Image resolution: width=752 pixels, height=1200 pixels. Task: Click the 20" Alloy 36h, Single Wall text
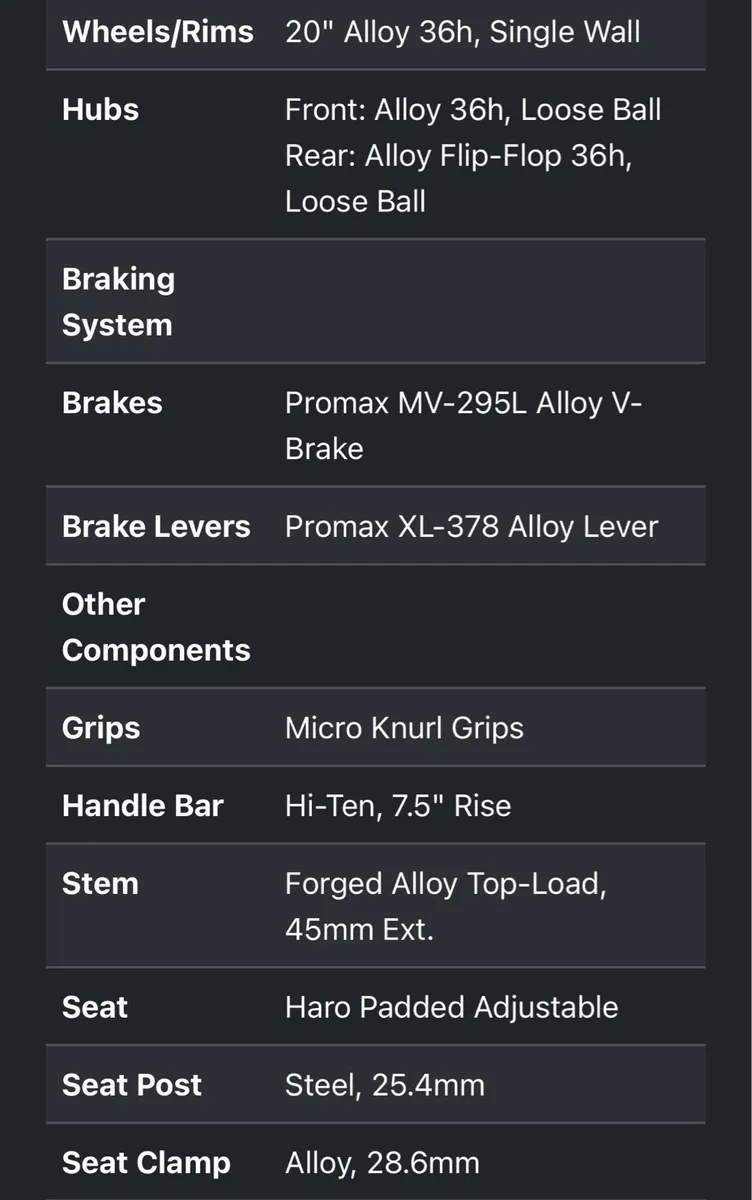(x=462, y=31)
